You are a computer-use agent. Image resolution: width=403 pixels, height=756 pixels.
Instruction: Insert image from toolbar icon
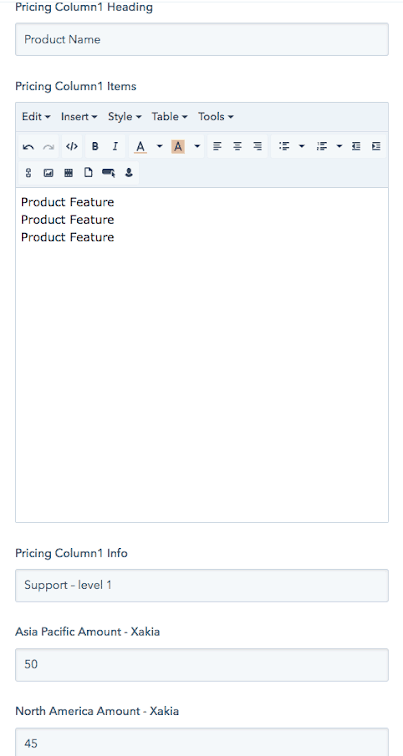[48, 173]
